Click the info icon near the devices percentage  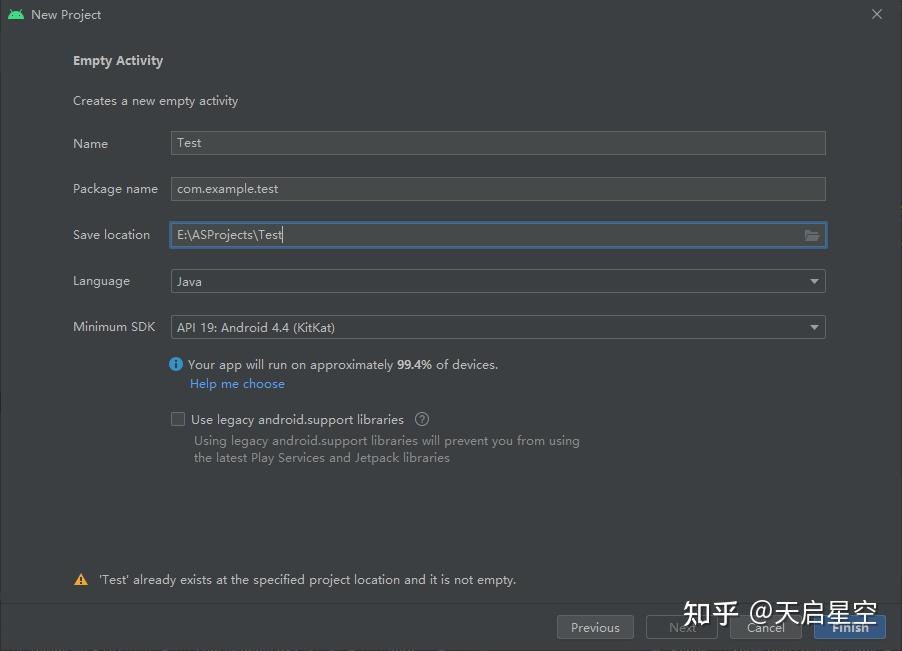tap(176, 364)
